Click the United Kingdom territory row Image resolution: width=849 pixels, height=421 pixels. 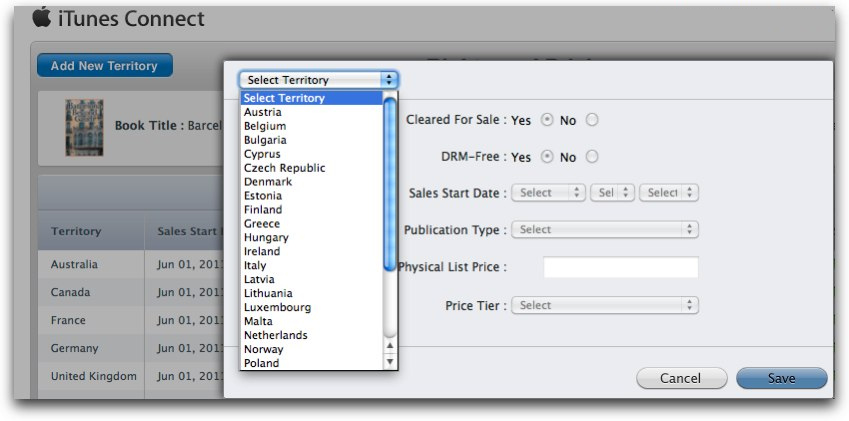[131, 376]
